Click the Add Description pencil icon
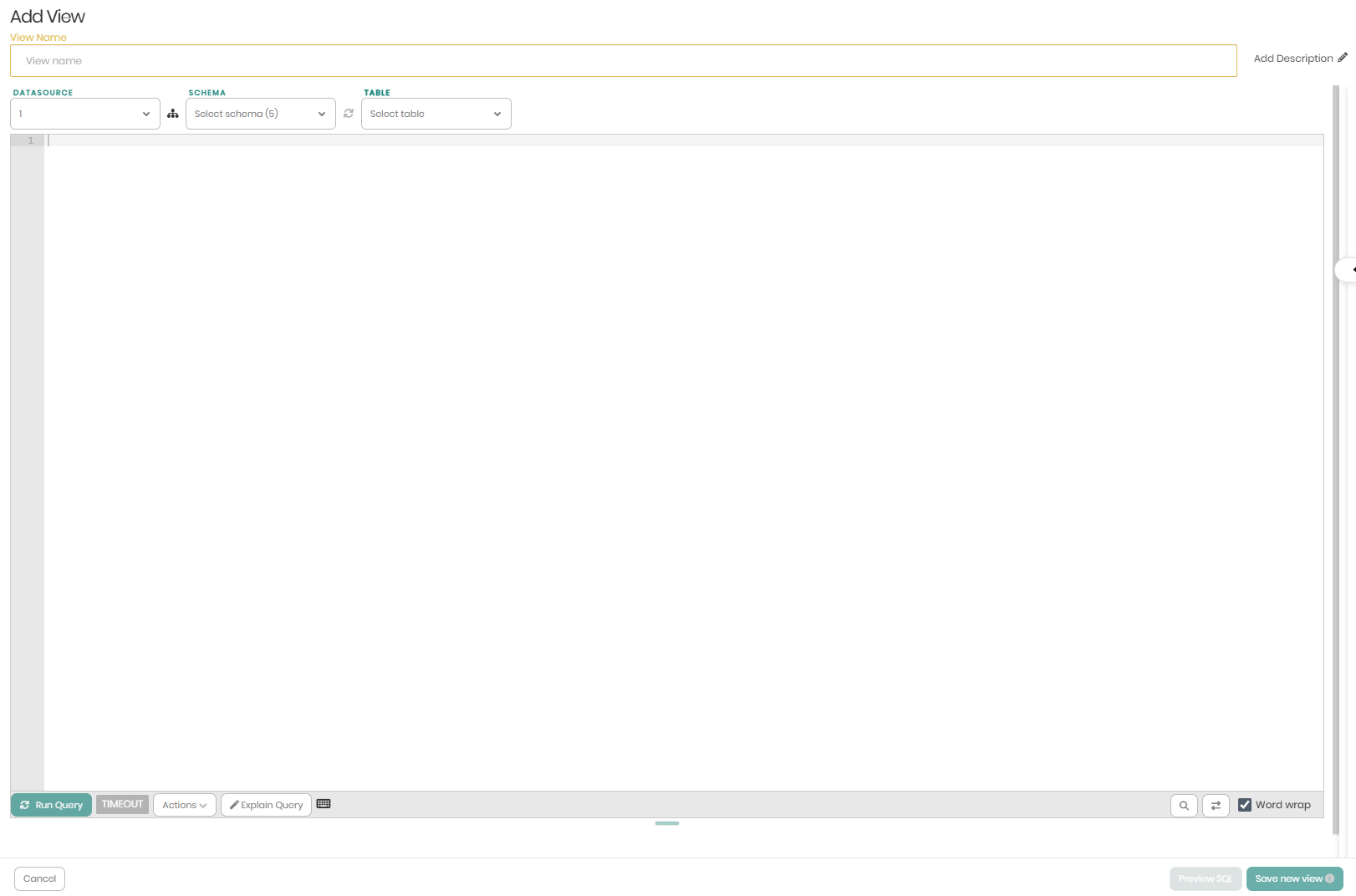 (x=1343, y=58)
